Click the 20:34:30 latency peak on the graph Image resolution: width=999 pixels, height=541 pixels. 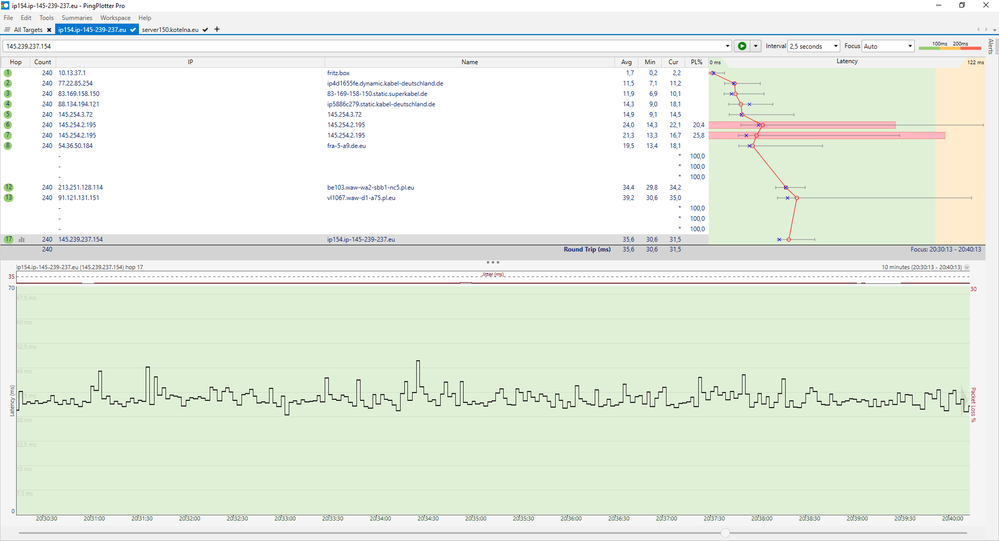coord(419,362)
